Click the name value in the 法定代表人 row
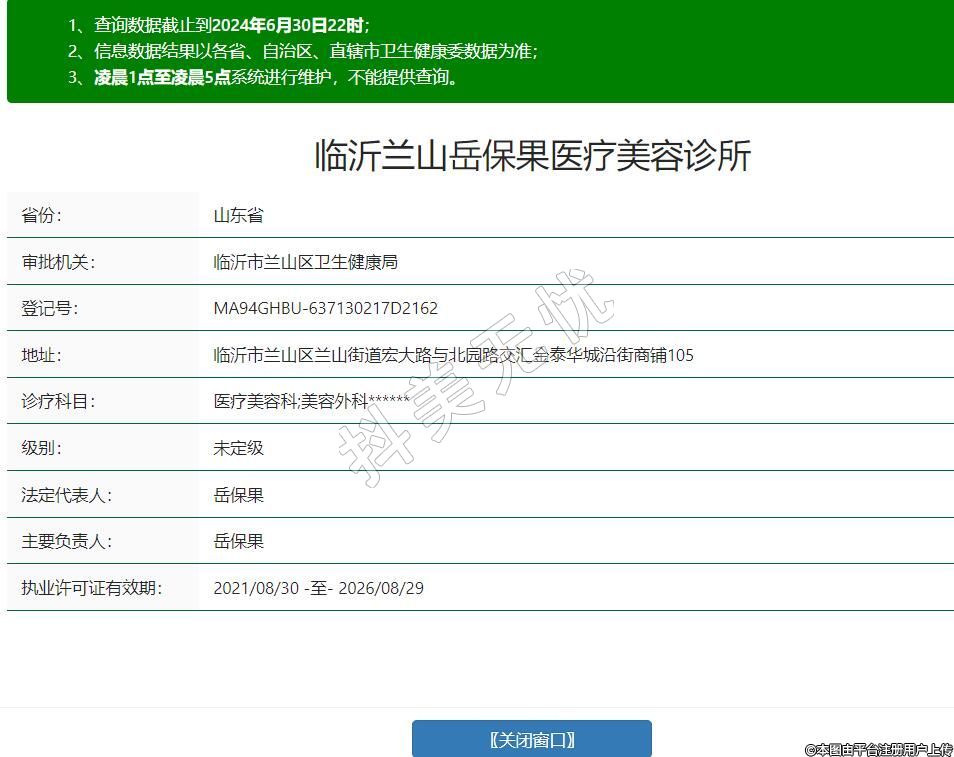Viewport: 954px width, 757px height. coord(238,495)
